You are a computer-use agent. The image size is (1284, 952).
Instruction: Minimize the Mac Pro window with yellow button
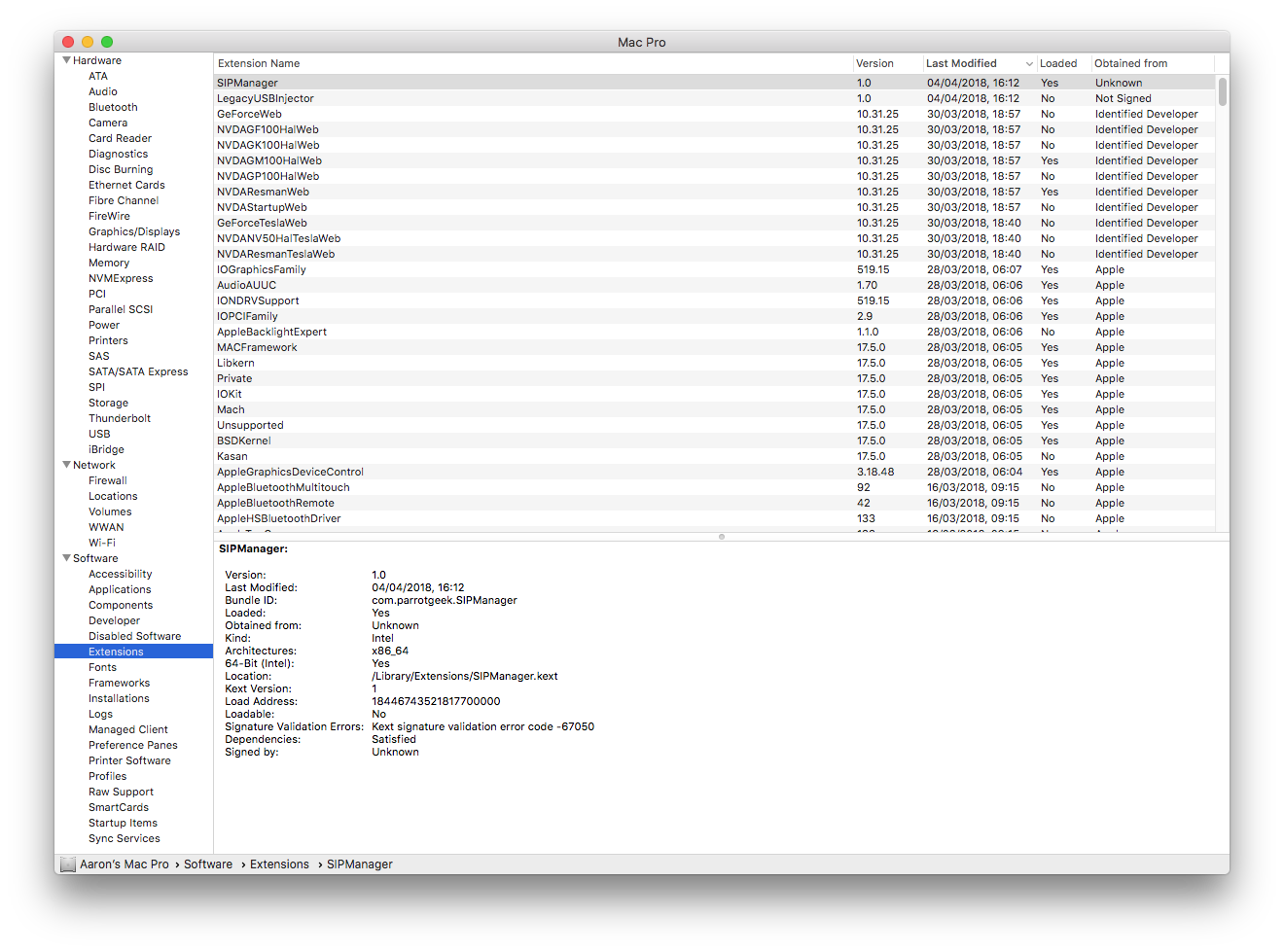88,42
